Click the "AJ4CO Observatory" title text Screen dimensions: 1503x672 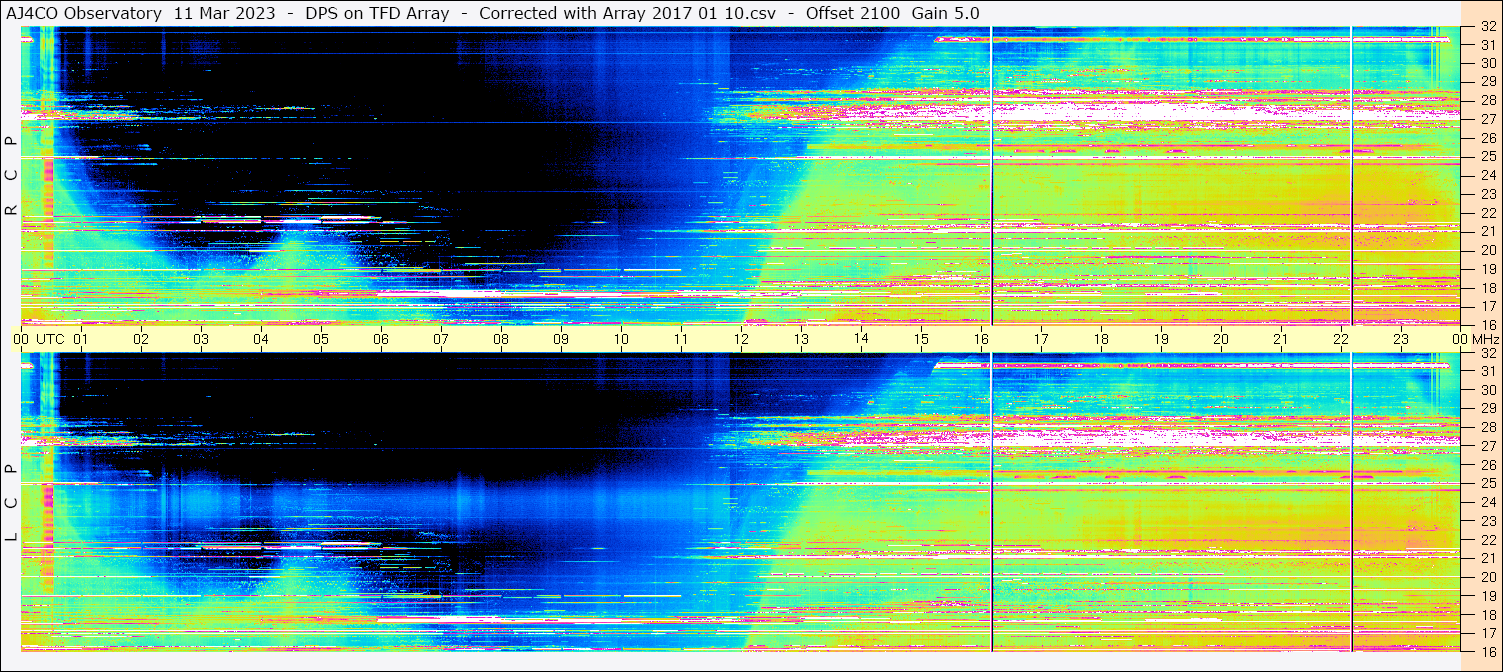pyautogui.click(x=85, y=13)
